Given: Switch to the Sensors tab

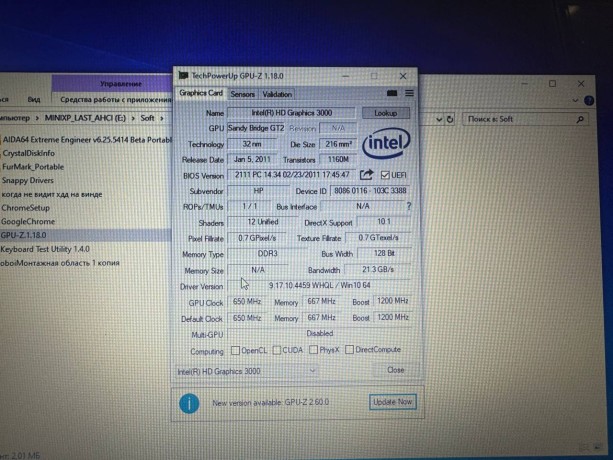Looking at the screenshot, I should [242, 94].
